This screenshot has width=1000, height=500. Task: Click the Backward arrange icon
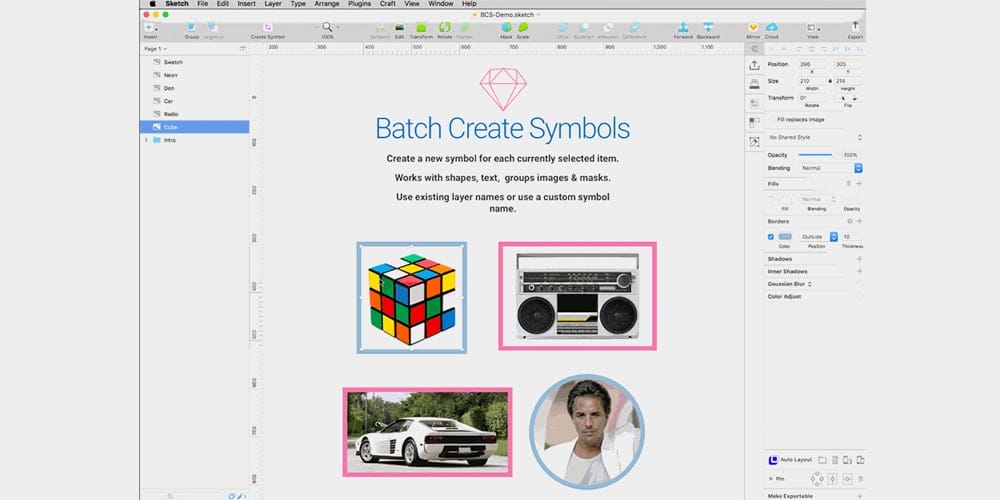(x=708, y=27)
